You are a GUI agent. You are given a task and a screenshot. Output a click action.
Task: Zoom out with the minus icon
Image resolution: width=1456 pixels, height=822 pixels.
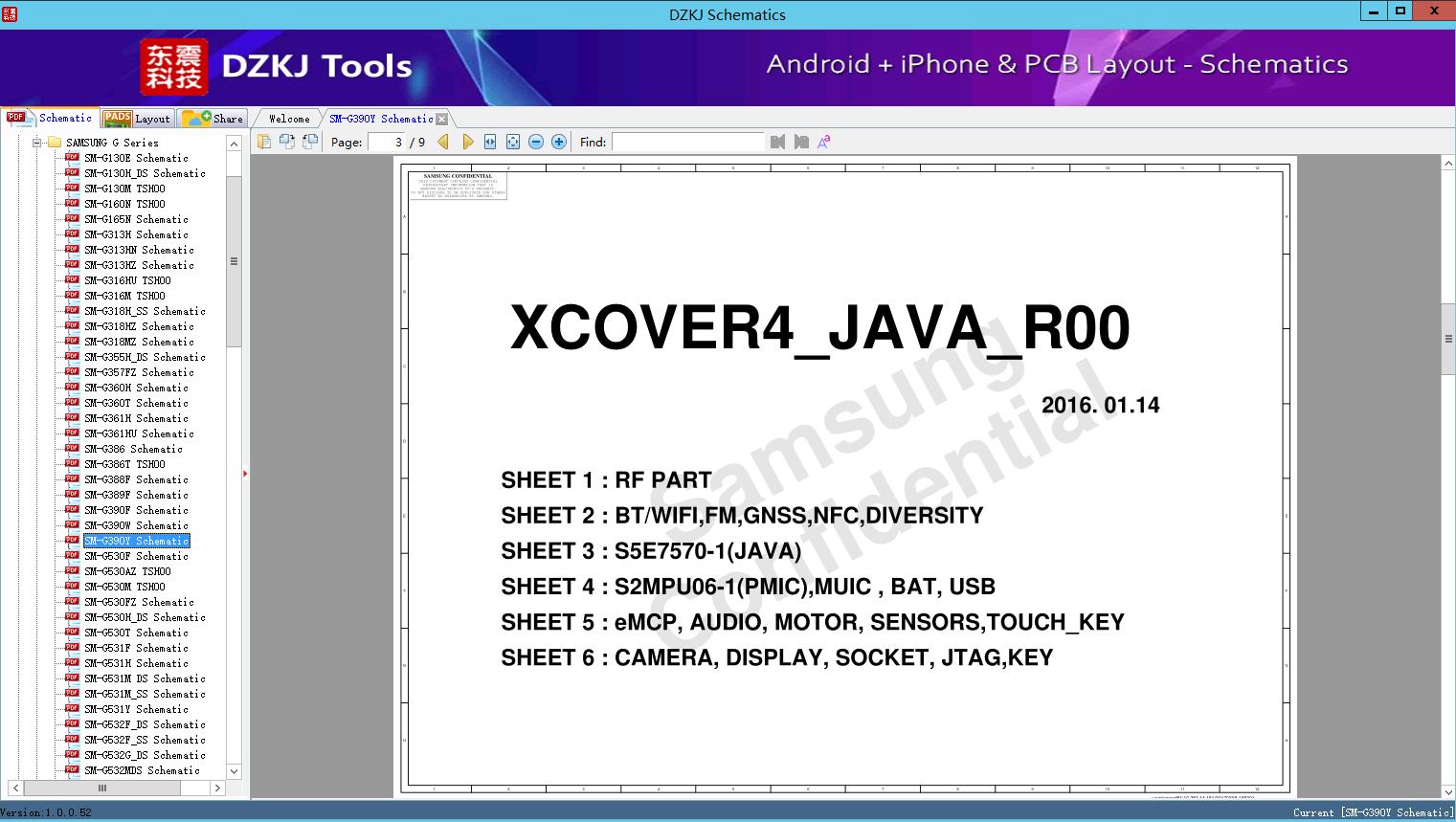tap(536, 142)
